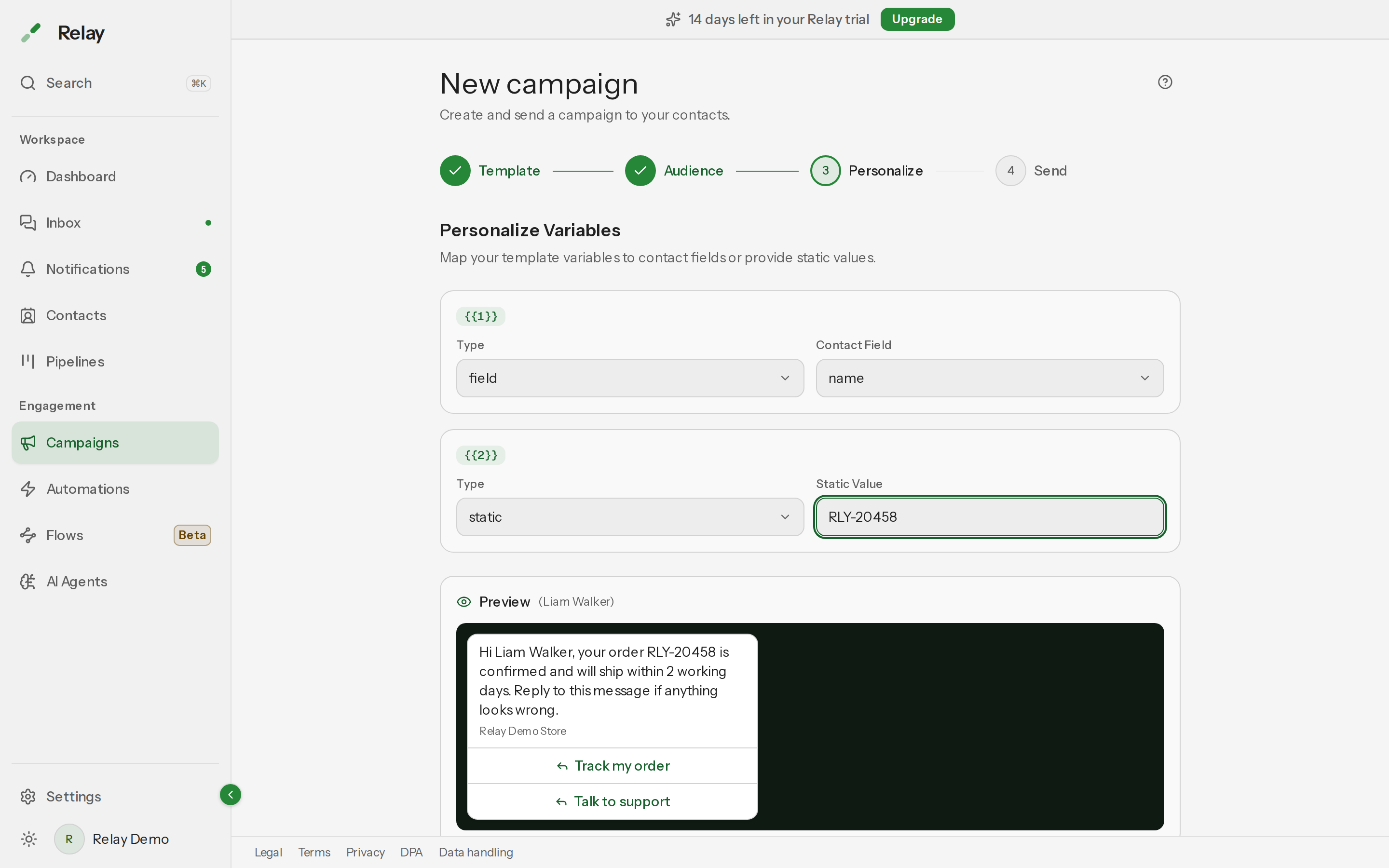This screenshot has width=1389, height=868.
Task: Click the Static Value input RLY-20458
Action: point(990,516)
